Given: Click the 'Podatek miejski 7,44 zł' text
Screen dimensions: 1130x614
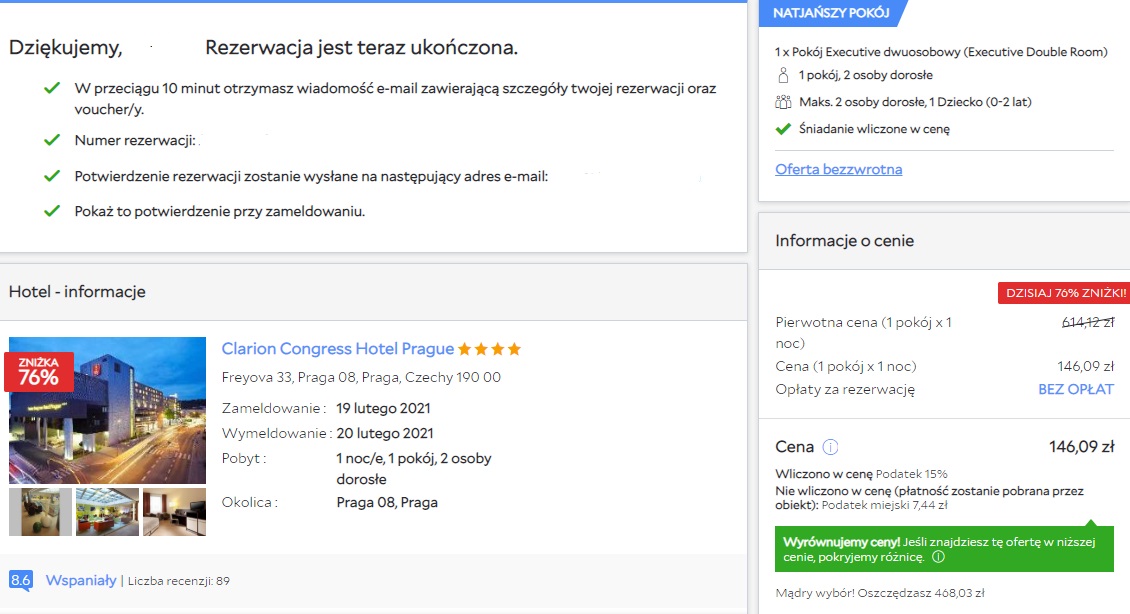Looking at the screenshot, I should (884, 505).
